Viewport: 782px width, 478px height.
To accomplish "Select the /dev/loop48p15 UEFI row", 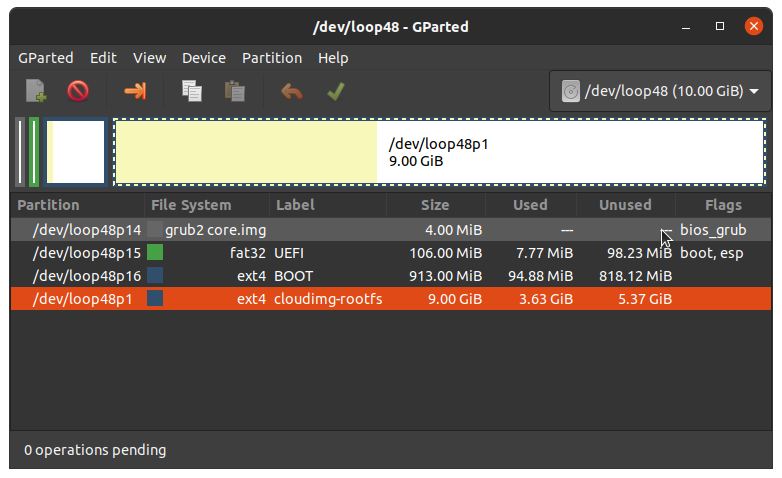I will point(391,253).
